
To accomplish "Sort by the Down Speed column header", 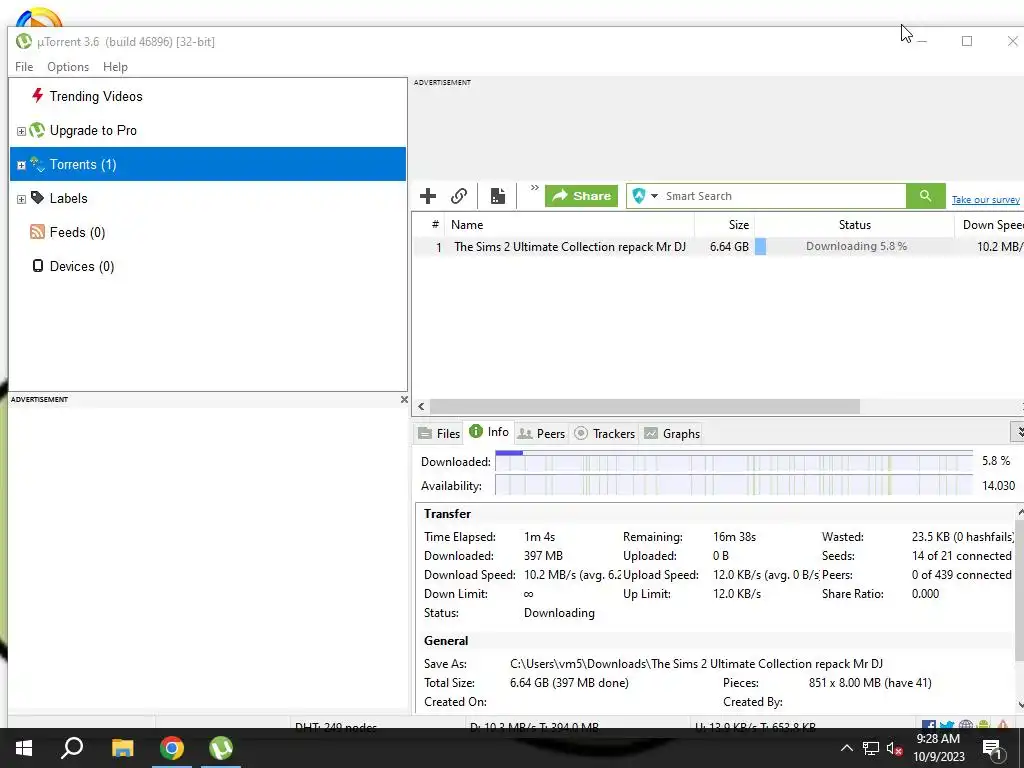I will (989, 225).
